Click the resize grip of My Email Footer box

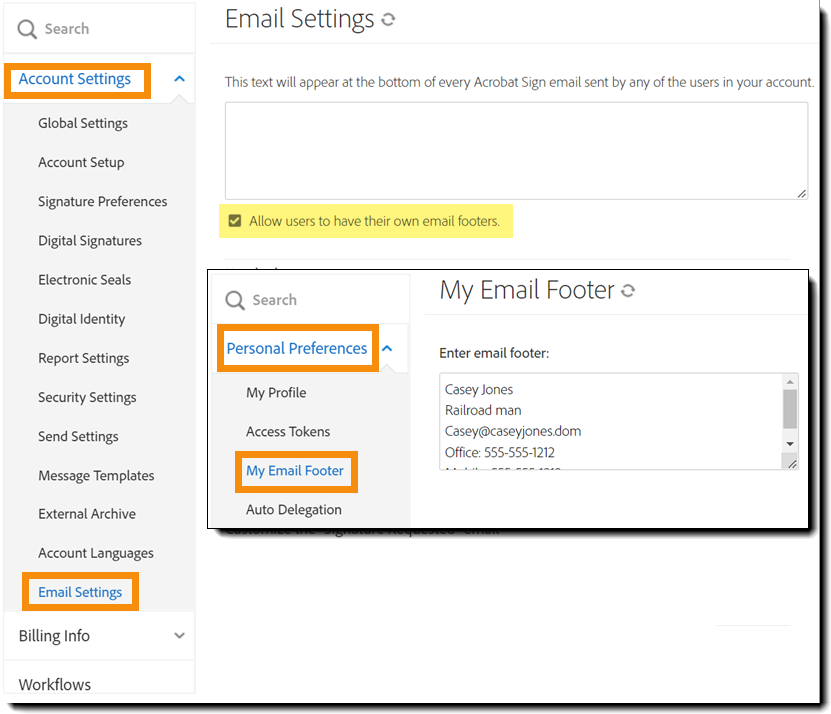click(x=792, y=463)
